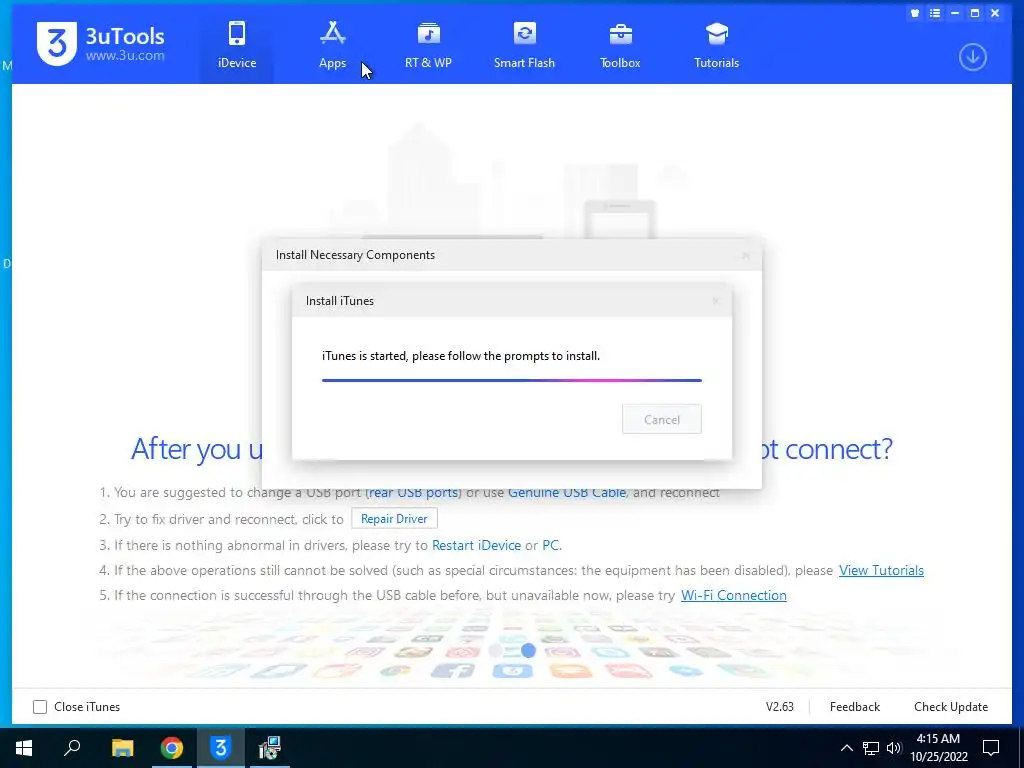Open the Wi-Fi Connection link
Viewport: 1024px width, 768px height.
pos(733,596)
